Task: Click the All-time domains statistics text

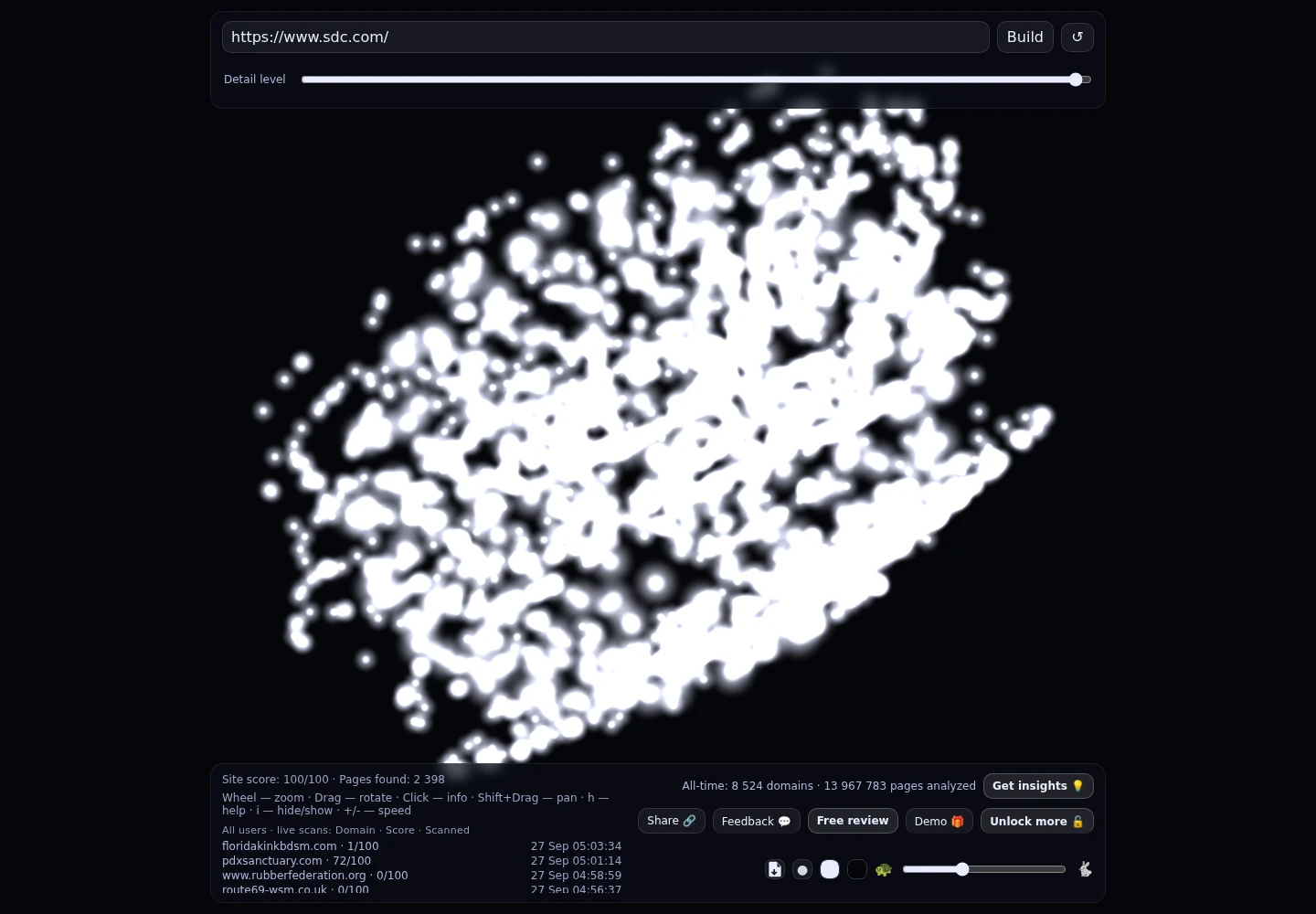Action: tap(829, 786)
